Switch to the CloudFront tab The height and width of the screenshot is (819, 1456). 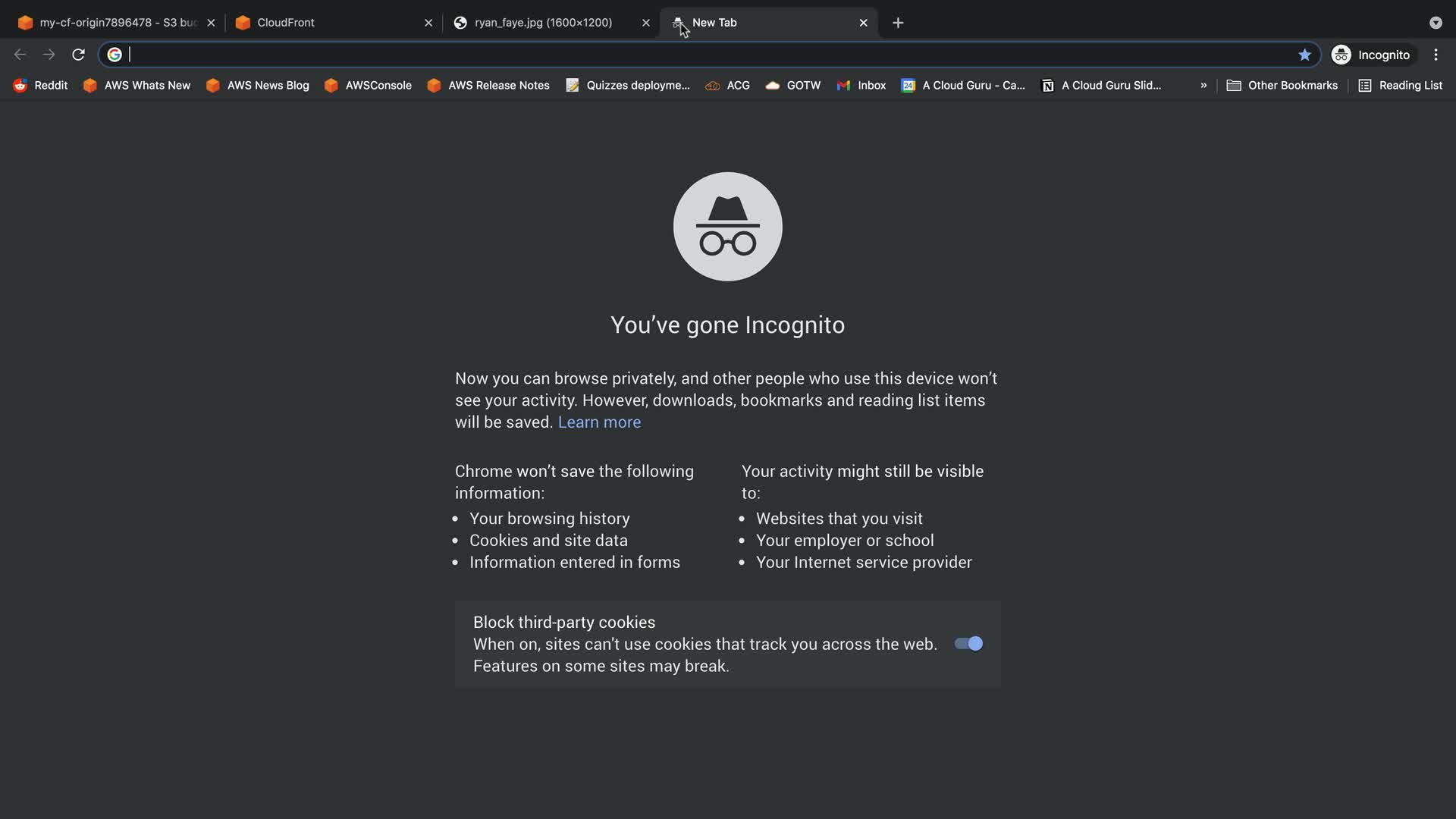tap(326, 23)
